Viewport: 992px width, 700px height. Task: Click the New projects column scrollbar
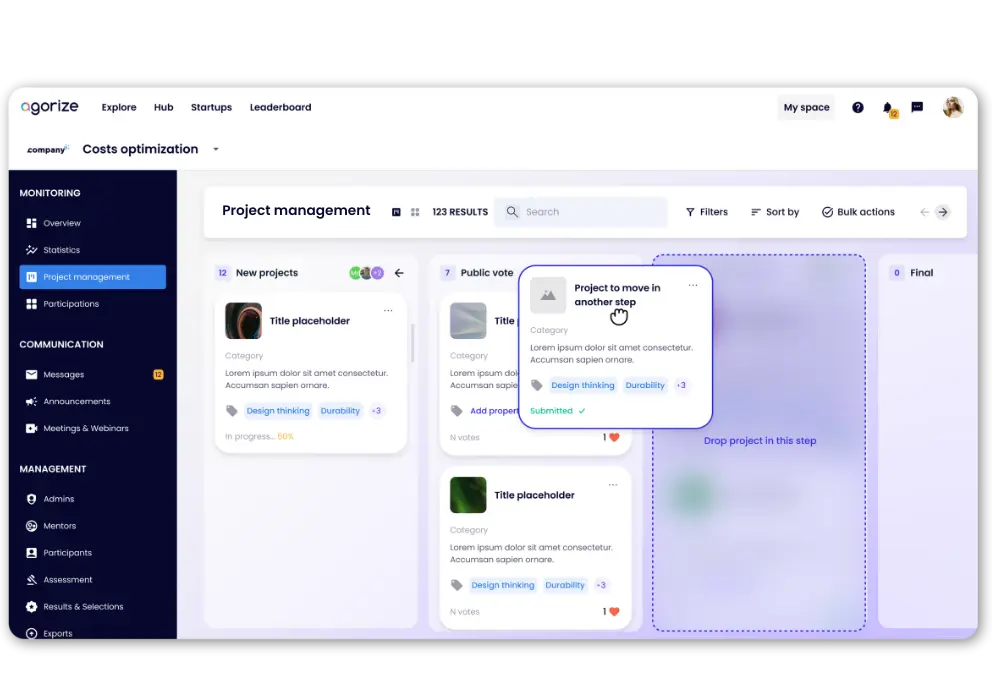point(412,343)
